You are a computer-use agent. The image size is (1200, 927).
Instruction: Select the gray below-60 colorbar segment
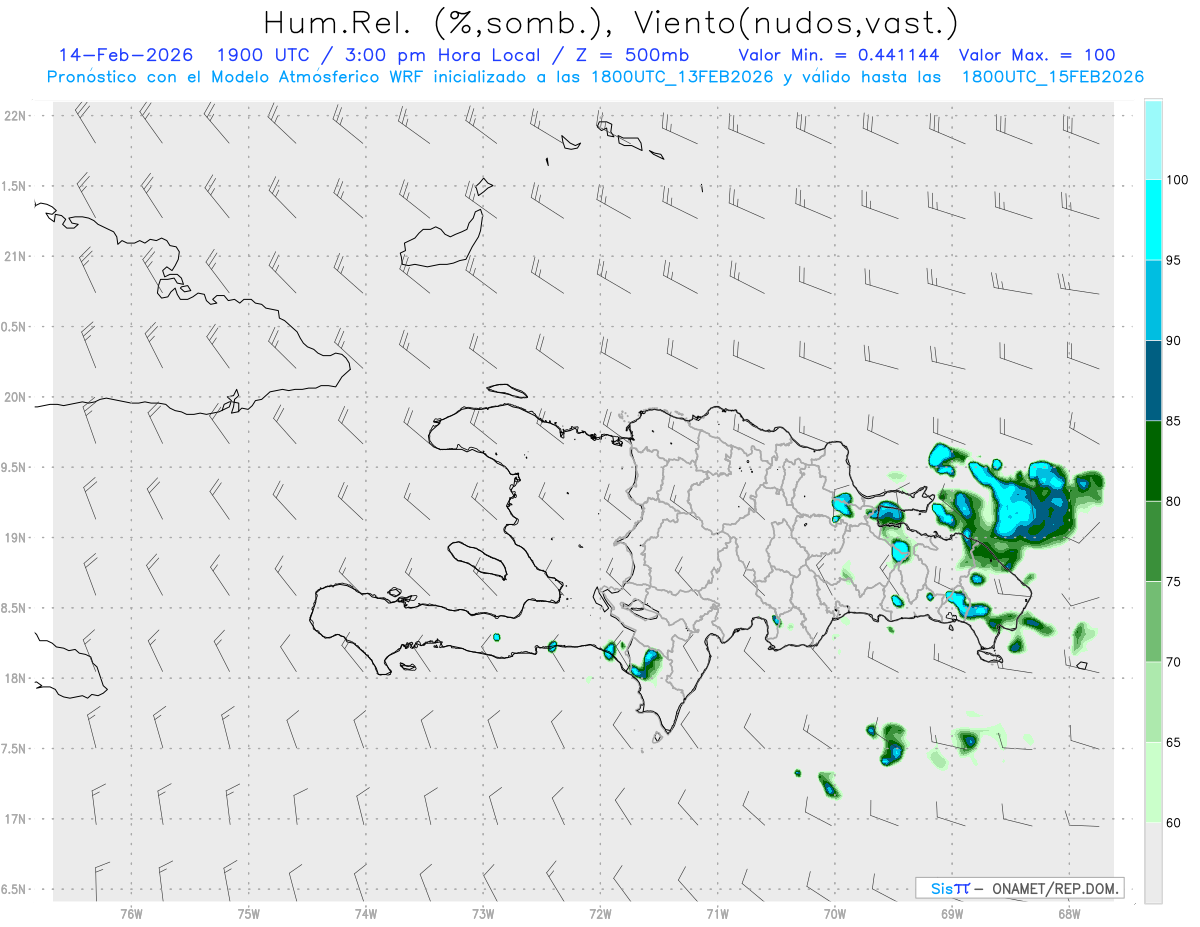coord(1153,863)
